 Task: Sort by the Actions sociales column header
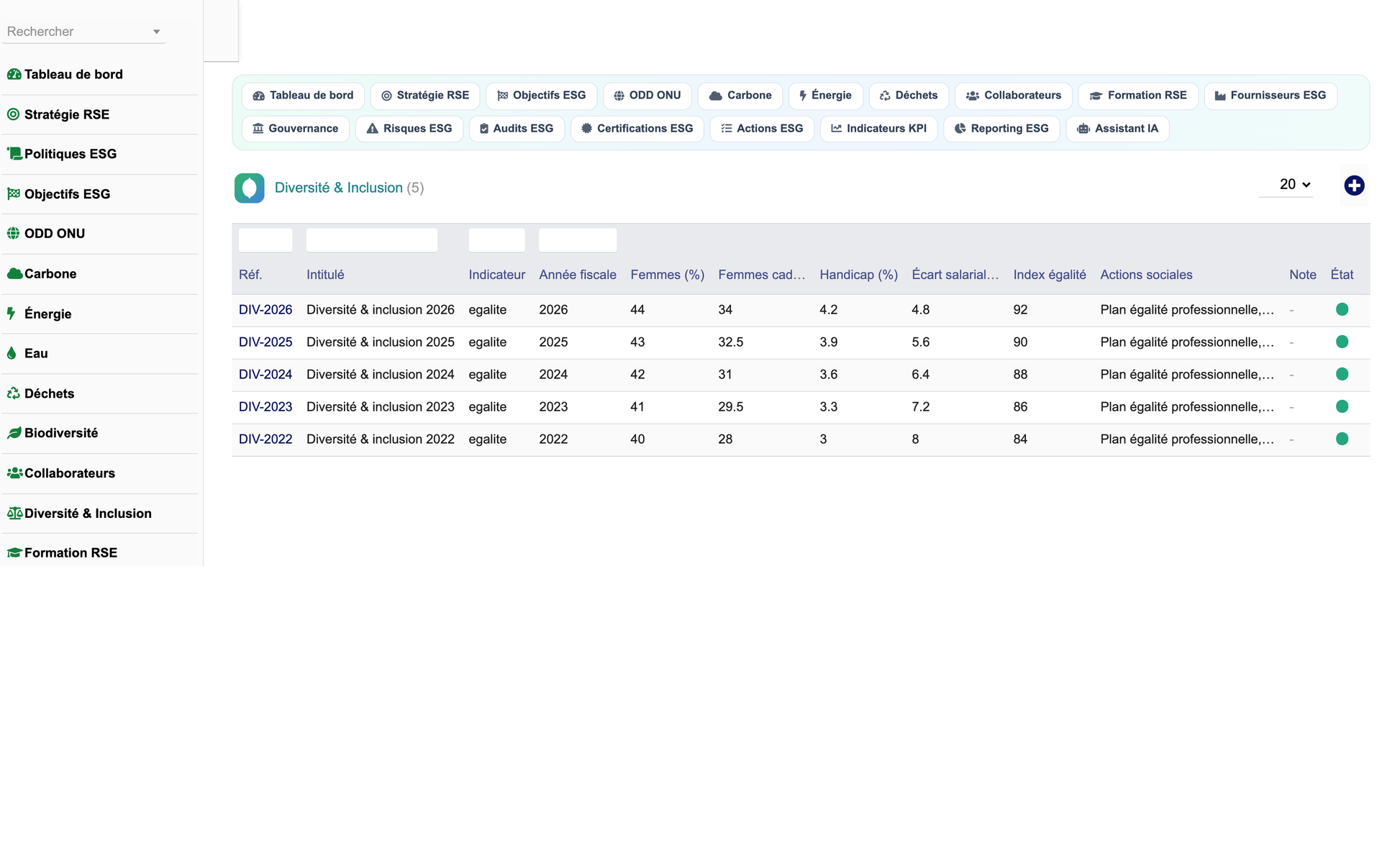[1146, 275]
